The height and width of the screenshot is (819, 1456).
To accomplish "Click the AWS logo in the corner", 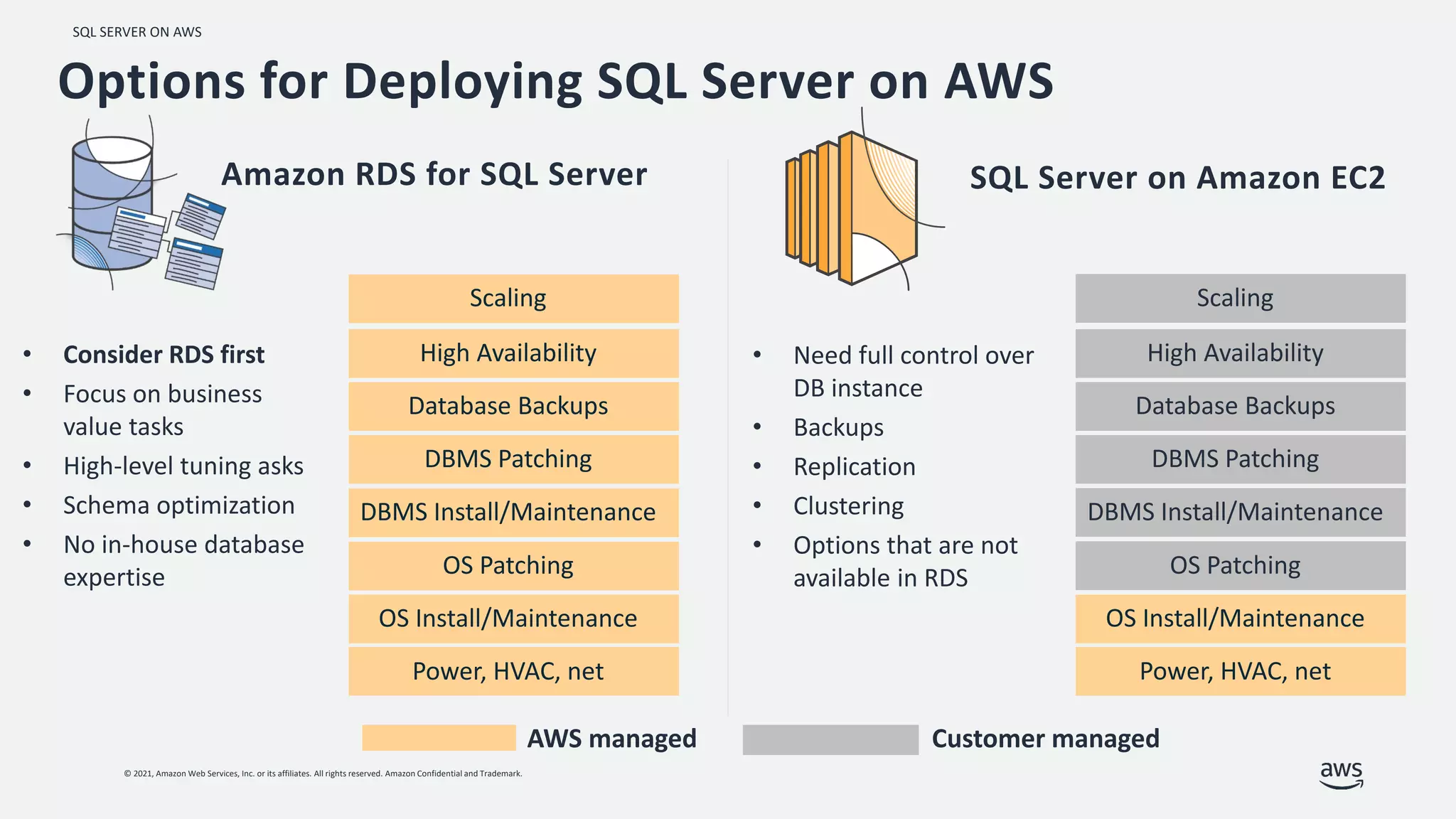I will click(1342, 775).
